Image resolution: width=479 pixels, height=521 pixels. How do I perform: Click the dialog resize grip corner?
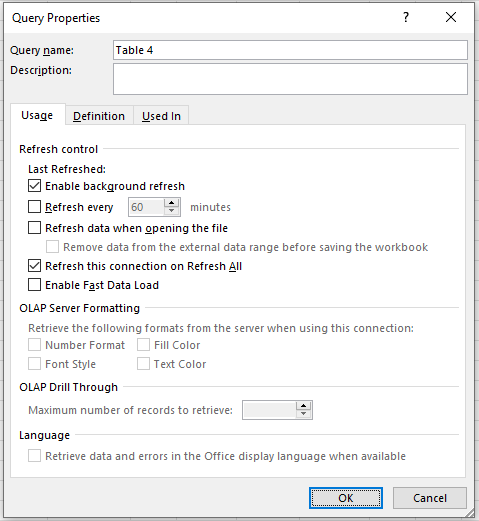[x=470, y=513]
